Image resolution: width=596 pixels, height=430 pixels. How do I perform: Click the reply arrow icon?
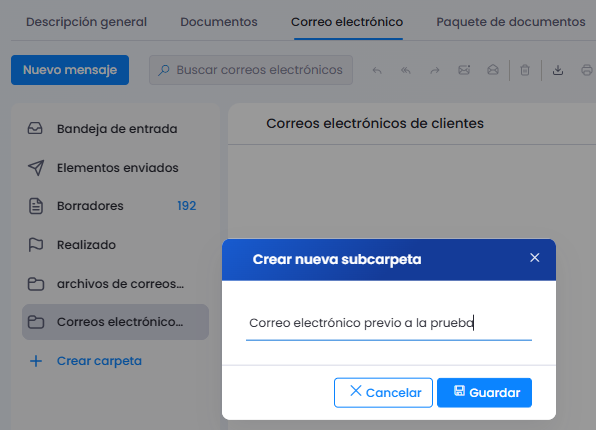377,70
